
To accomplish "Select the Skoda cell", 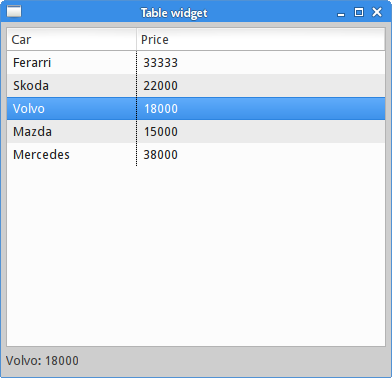I will [x=72, y=86].
